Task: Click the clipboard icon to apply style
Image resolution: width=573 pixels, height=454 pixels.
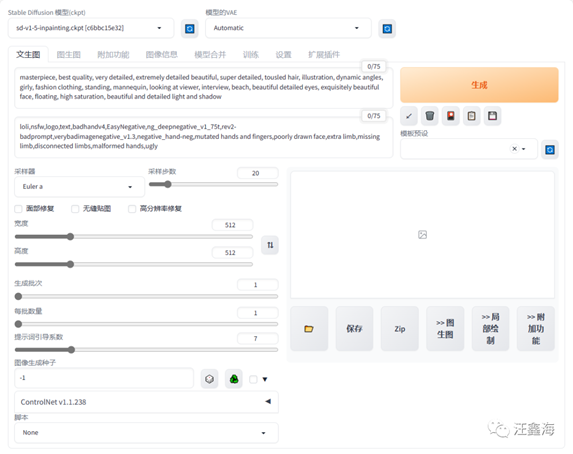Action: (472, 116)
